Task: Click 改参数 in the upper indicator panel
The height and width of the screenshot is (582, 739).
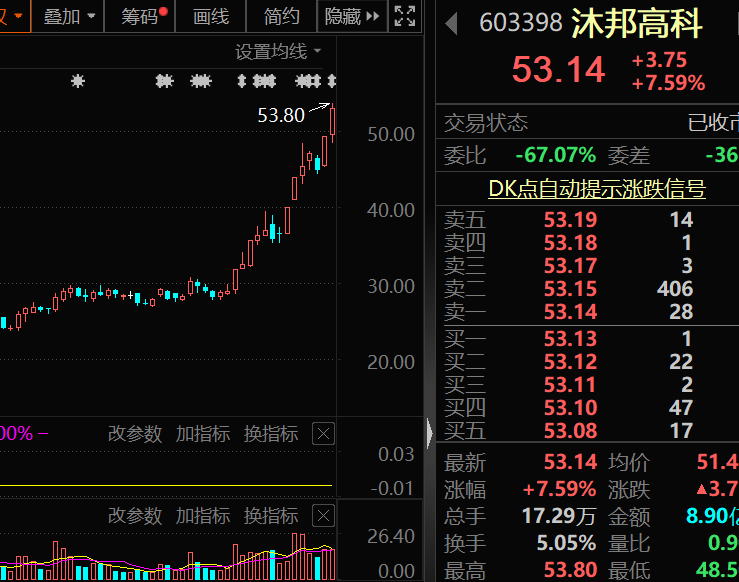Action: (x=135, y=434)
